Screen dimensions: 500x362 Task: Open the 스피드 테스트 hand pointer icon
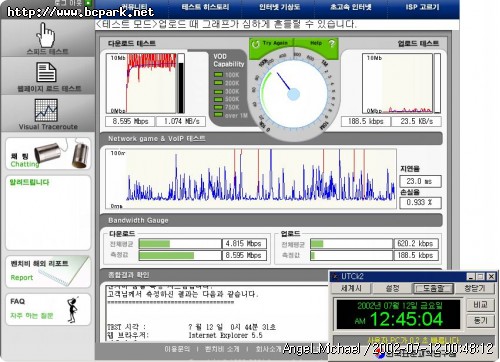pos(46,35)
